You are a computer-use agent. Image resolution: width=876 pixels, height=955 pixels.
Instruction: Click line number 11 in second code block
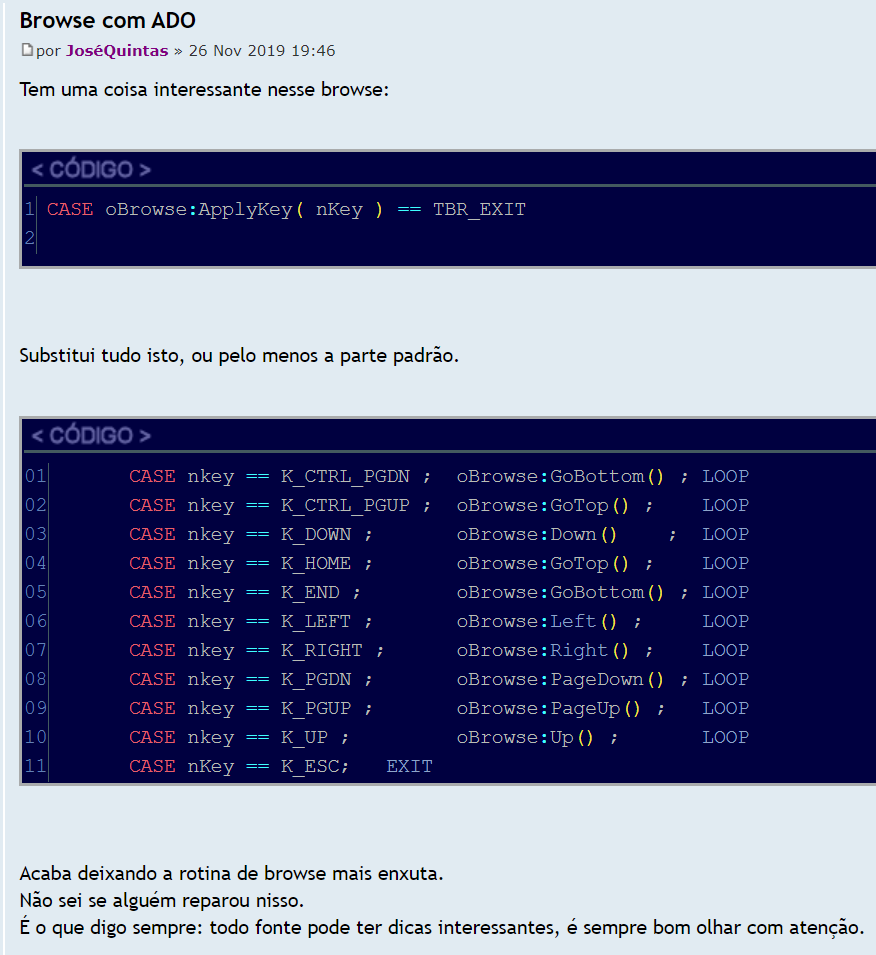click(36, 766)
